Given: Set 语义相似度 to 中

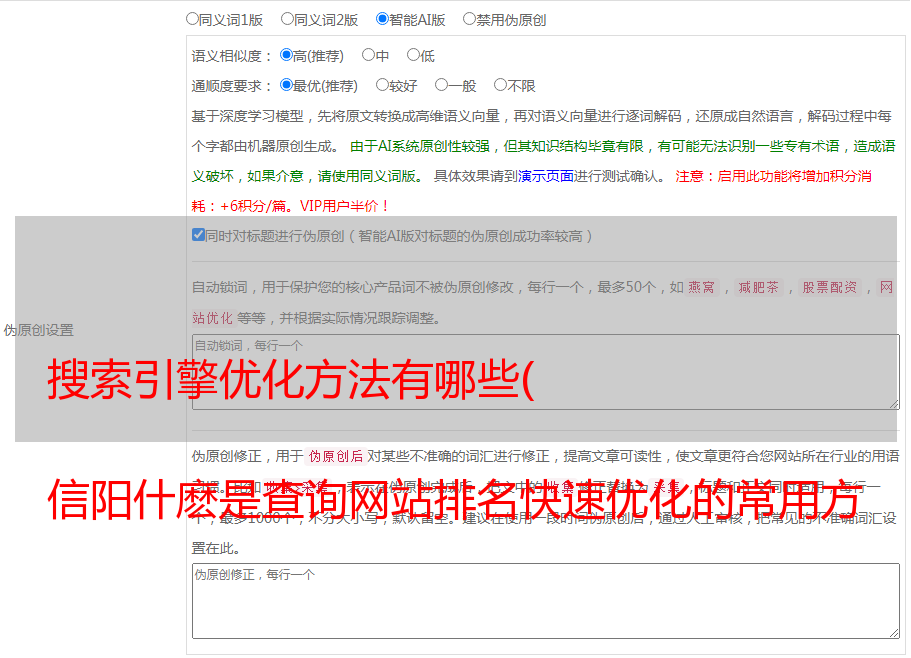Looking at the screenshot, I should 368,55.
